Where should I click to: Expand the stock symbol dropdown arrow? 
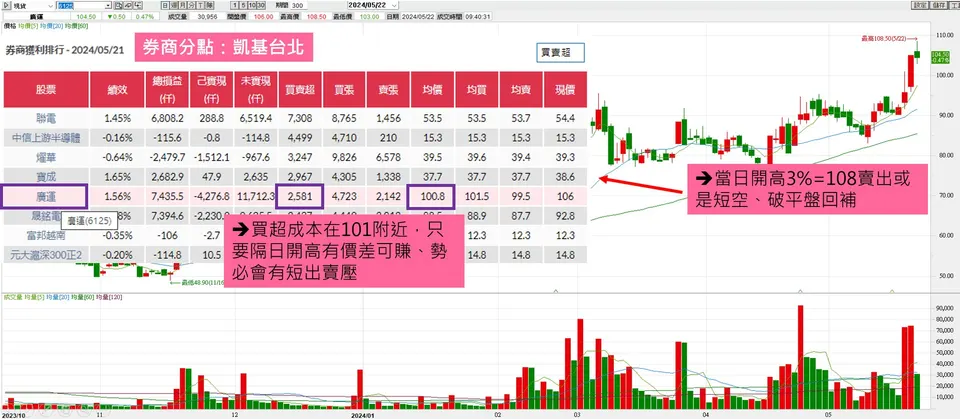coord(108,6)
